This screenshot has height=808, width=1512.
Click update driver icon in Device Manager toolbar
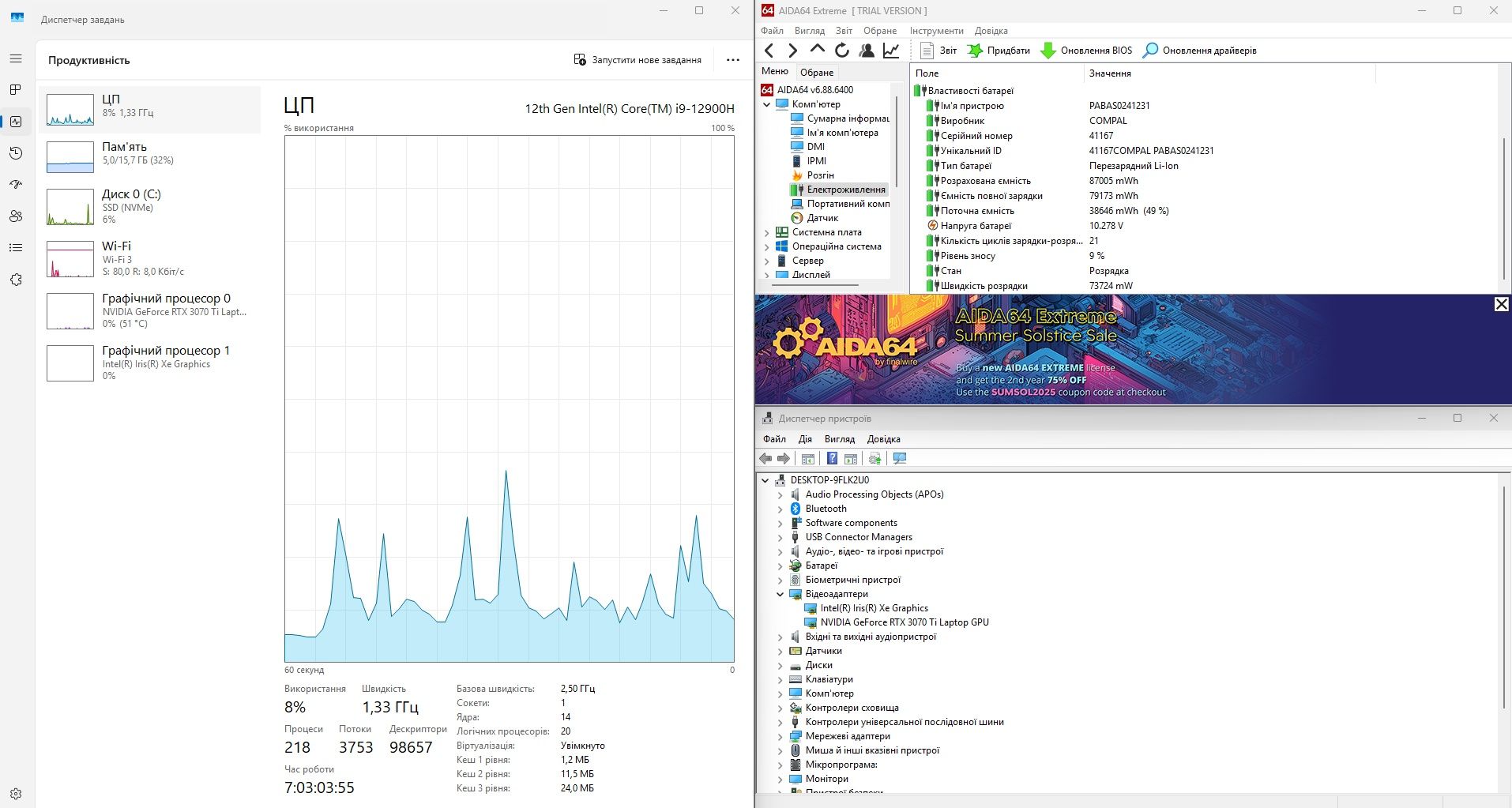[874, 459]
